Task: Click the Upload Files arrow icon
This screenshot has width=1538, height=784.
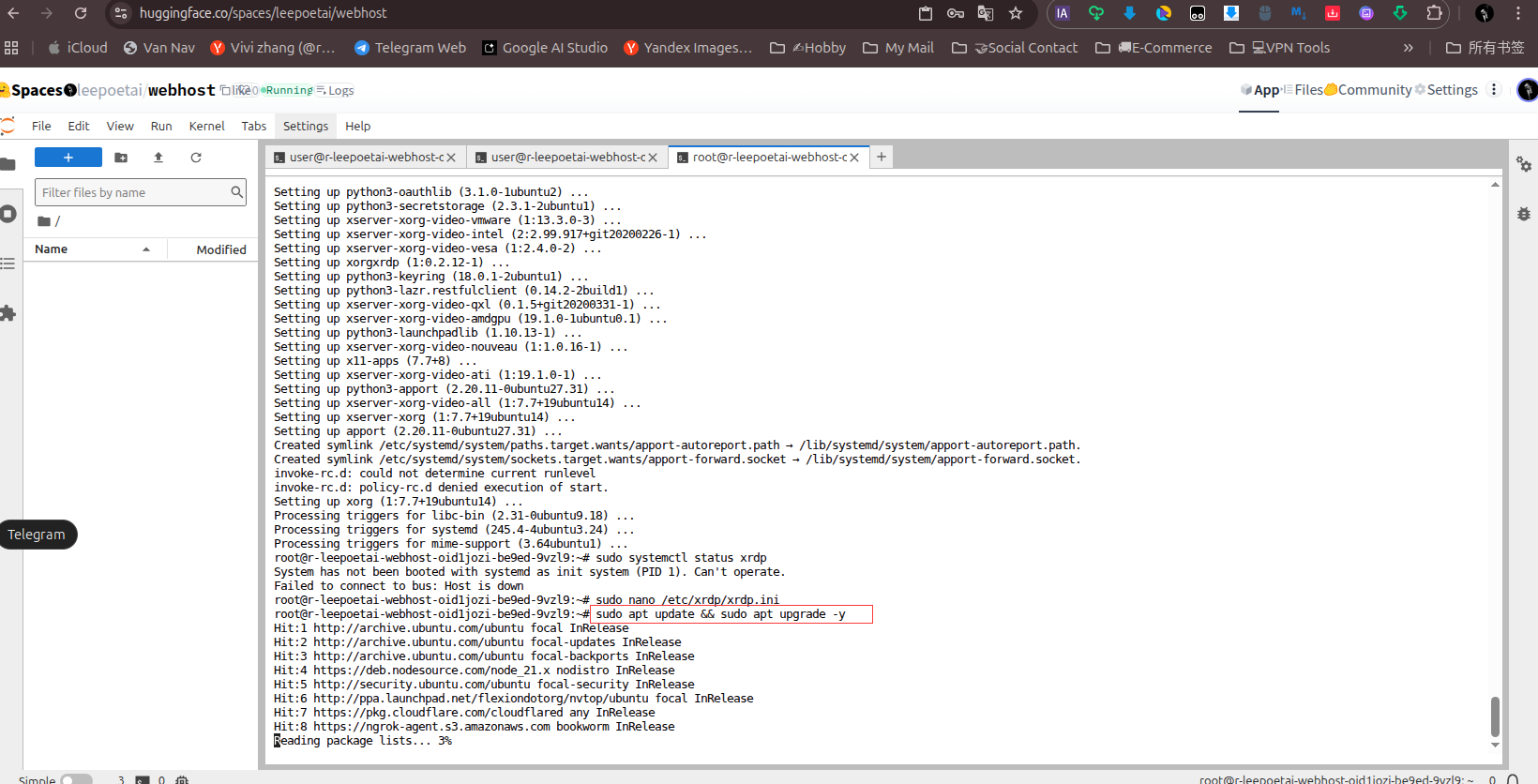Action: tap(158, 158)
